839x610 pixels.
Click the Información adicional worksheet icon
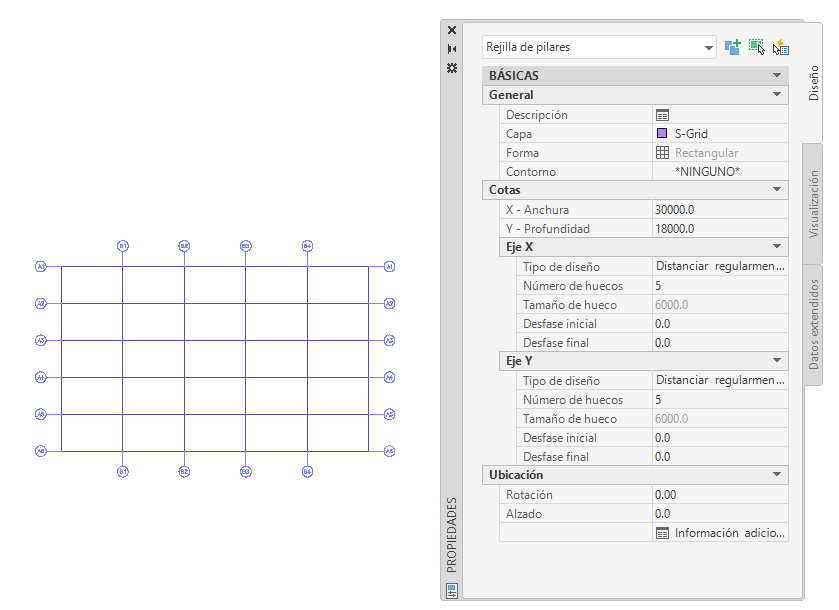click(662, 533)
